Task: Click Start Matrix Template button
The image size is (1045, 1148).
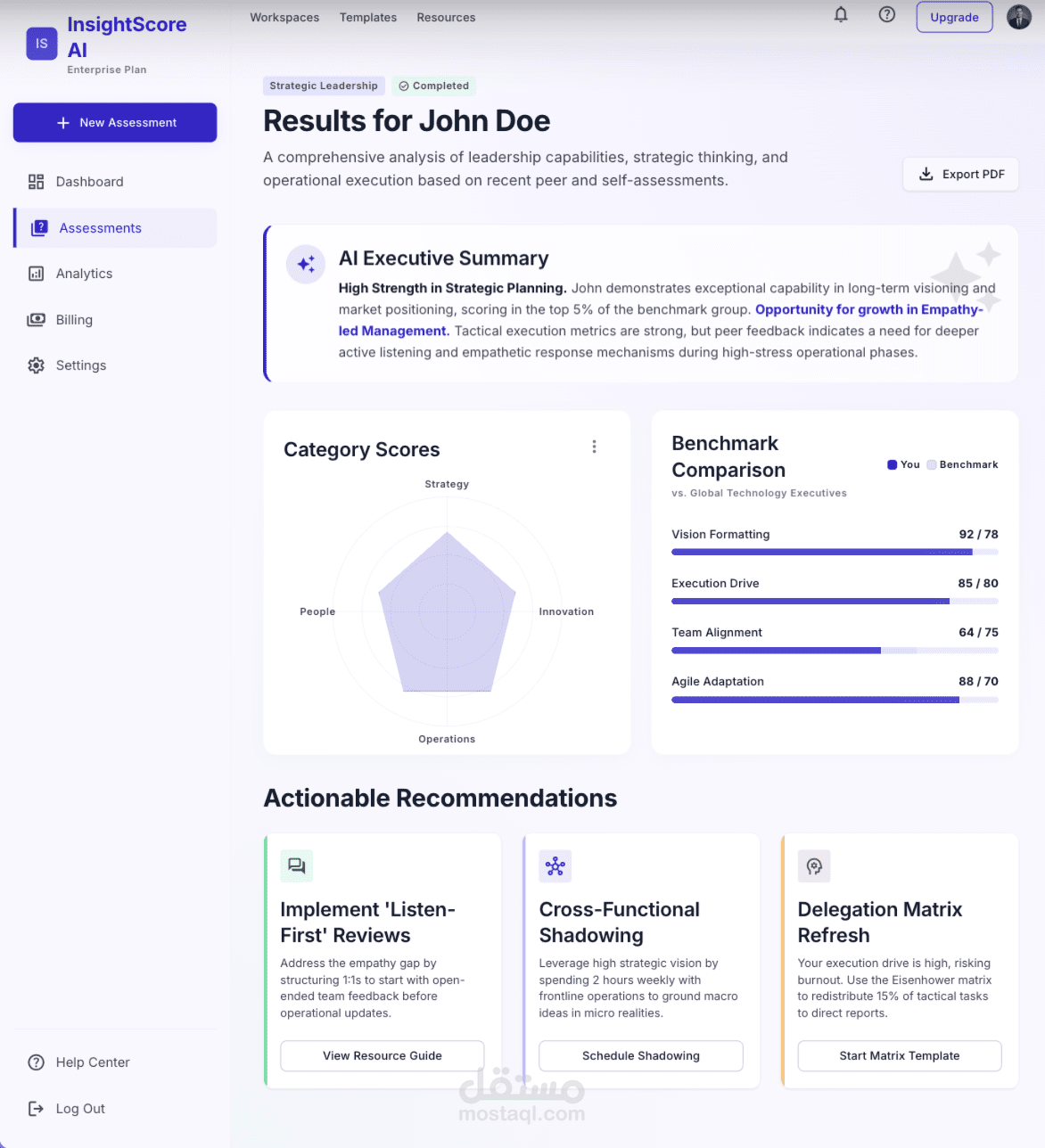Action: (x=900, y=1055)
